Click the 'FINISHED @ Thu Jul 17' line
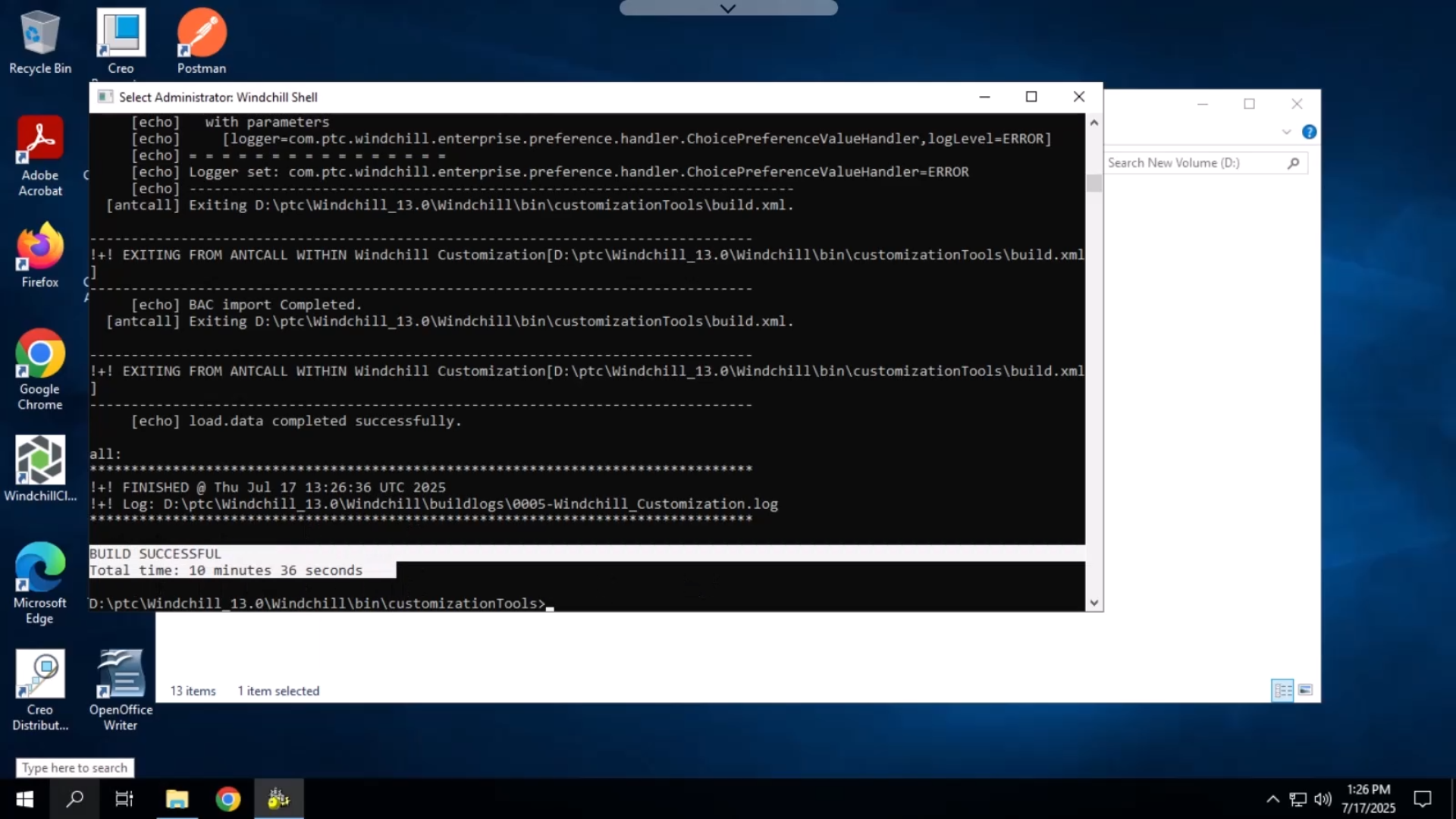The width and height of the screenshot is (1456, 819). tap(268, 488)
